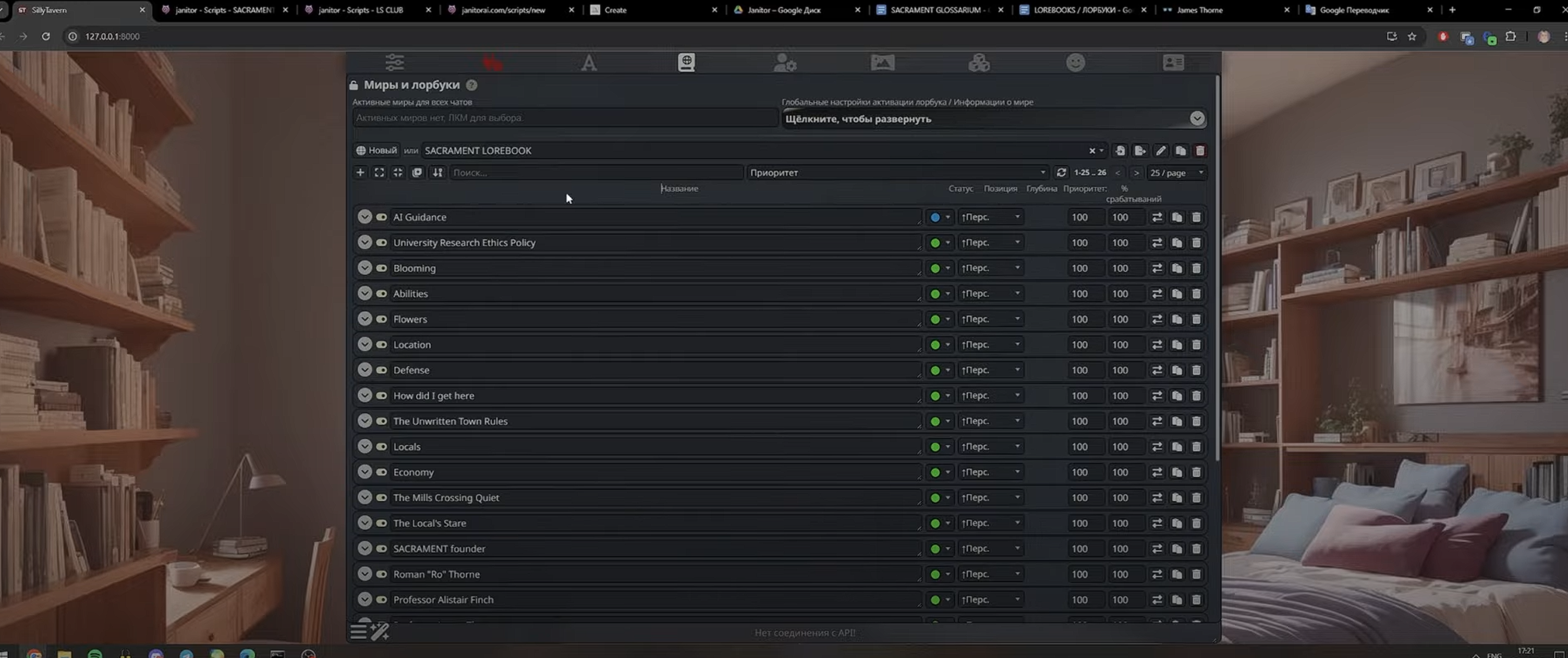The image size is (1568, 658).
Task: Delete the Economy entry via its trash icon
Action: tap(1196, 472)
